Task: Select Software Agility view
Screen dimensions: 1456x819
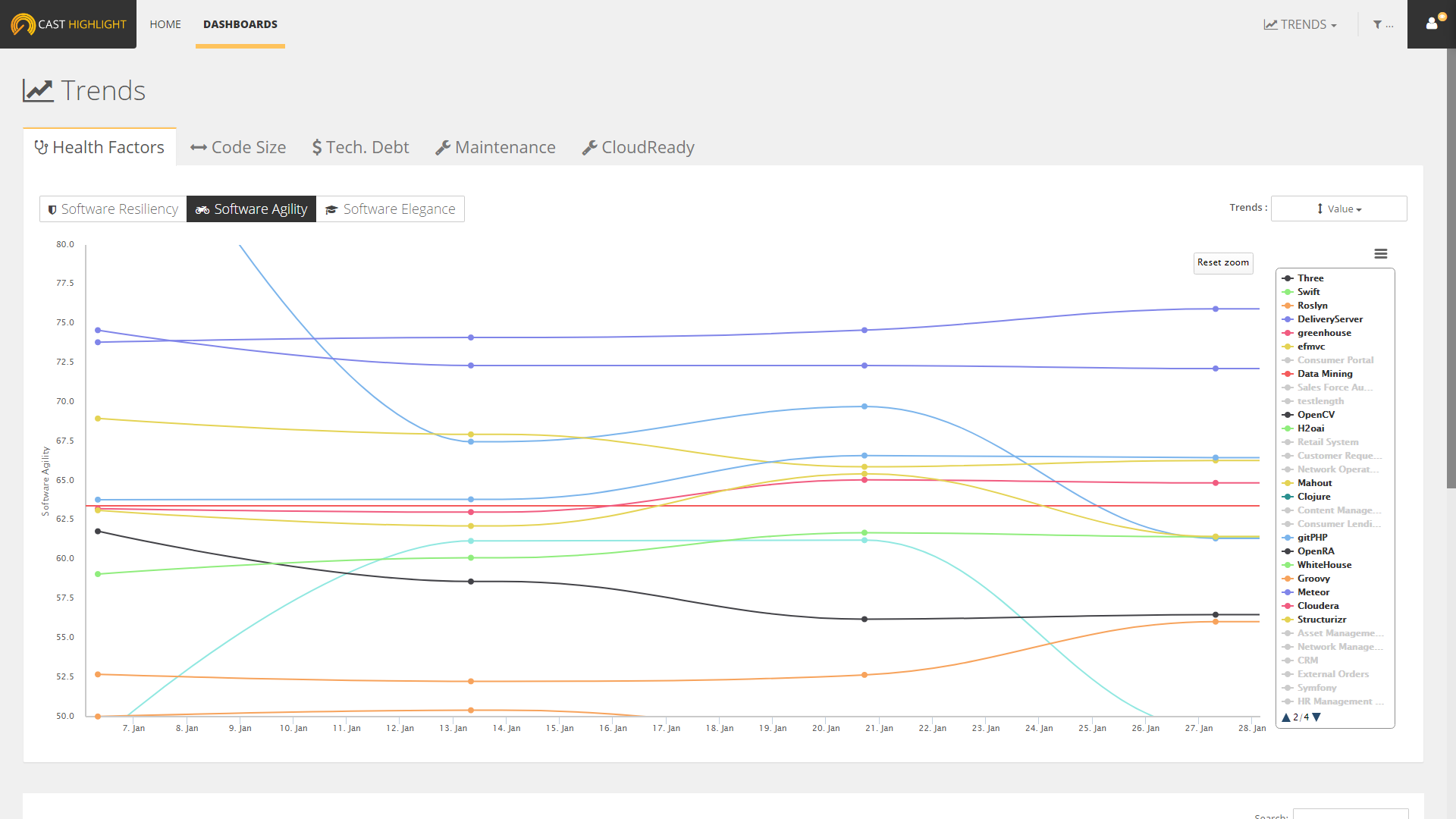Action: click(x=252, y=209)
